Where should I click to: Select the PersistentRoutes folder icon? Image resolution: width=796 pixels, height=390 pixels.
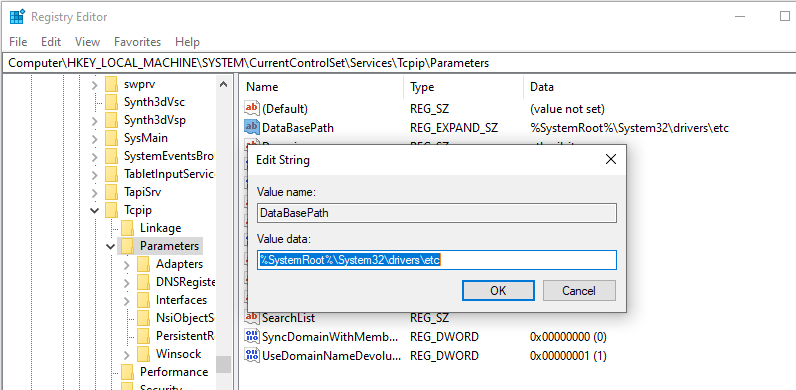click(x=144, y=336)
